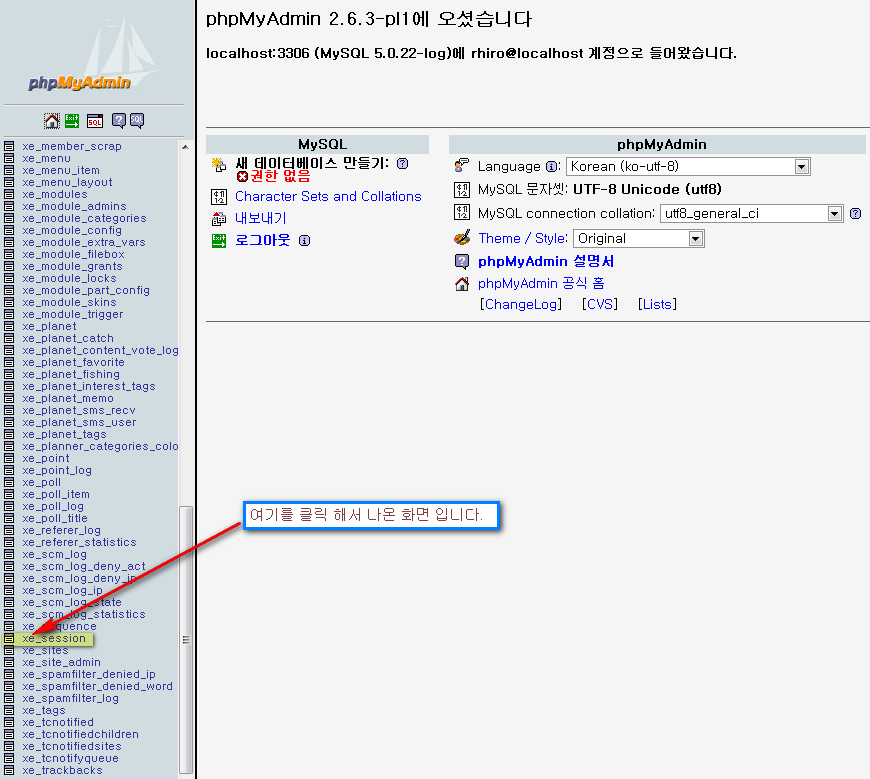The width and height of the screenshot is (870, 779).
Task: Click help icon beside new database label
Action: (x=403, y=163)
